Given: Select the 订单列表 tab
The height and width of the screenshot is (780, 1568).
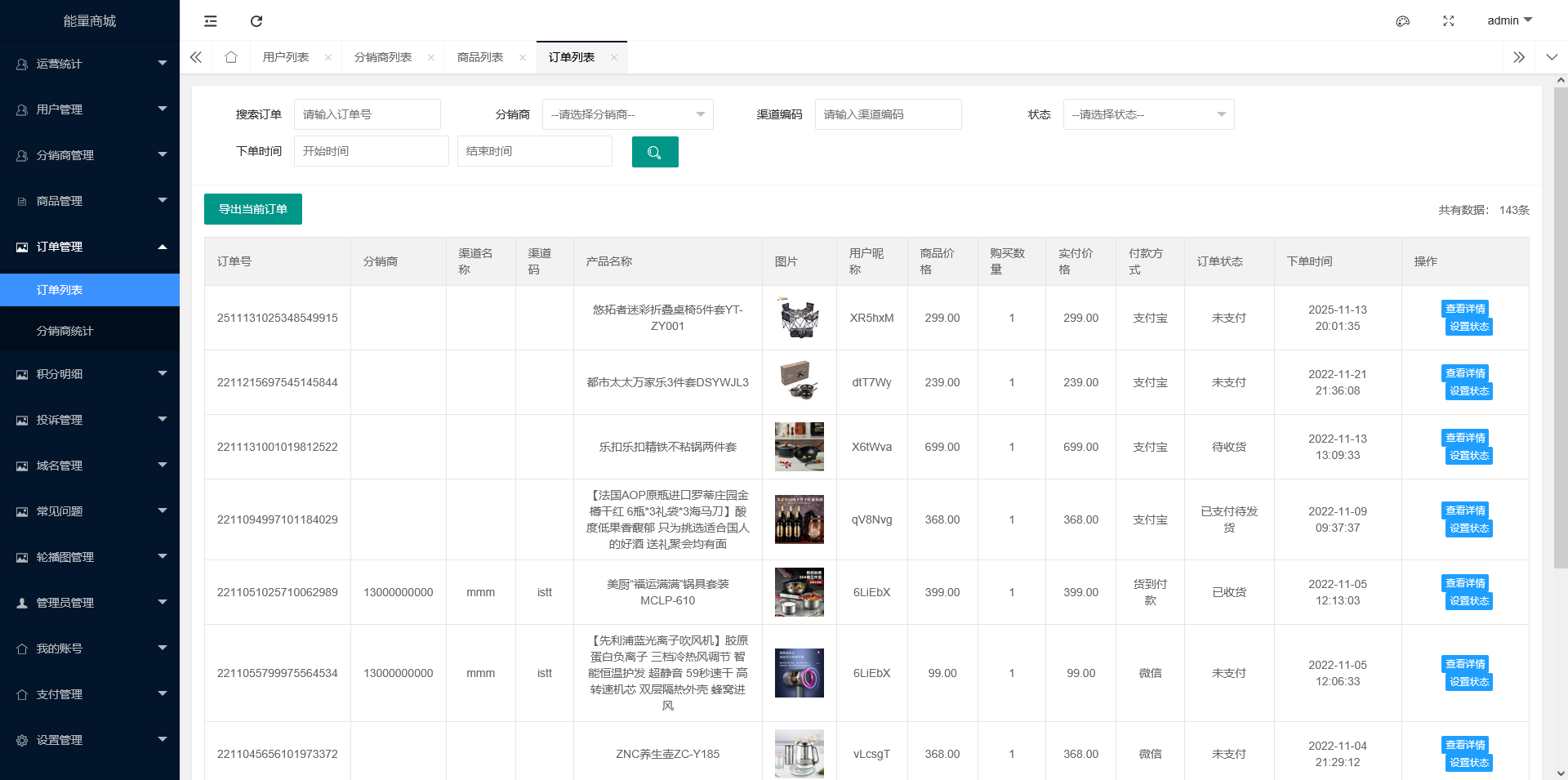Looking at the screenshot, I should pos(572,57).
